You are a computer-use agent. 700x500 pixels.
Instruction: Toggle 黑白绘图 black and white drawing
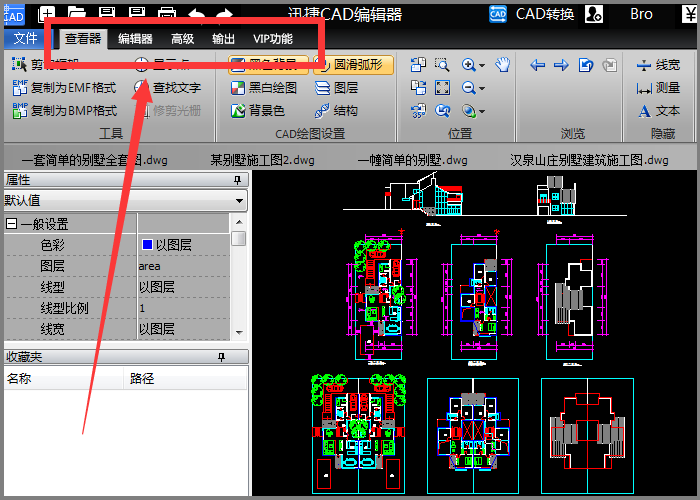(264, 88)
